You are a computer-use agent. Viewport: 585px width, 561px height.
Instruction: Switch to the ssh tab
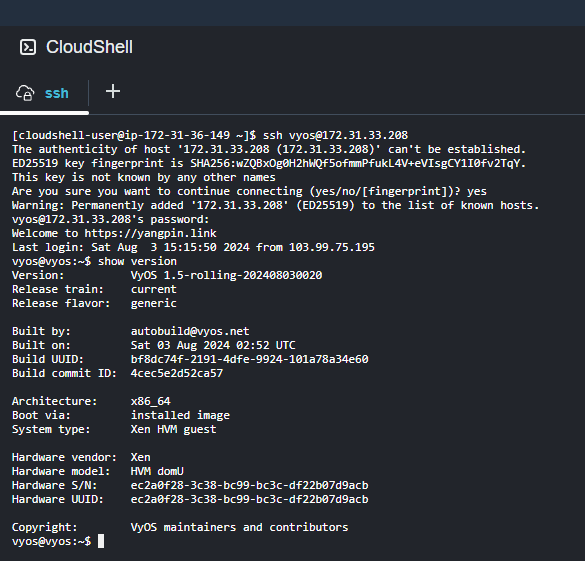pos(44,93)
